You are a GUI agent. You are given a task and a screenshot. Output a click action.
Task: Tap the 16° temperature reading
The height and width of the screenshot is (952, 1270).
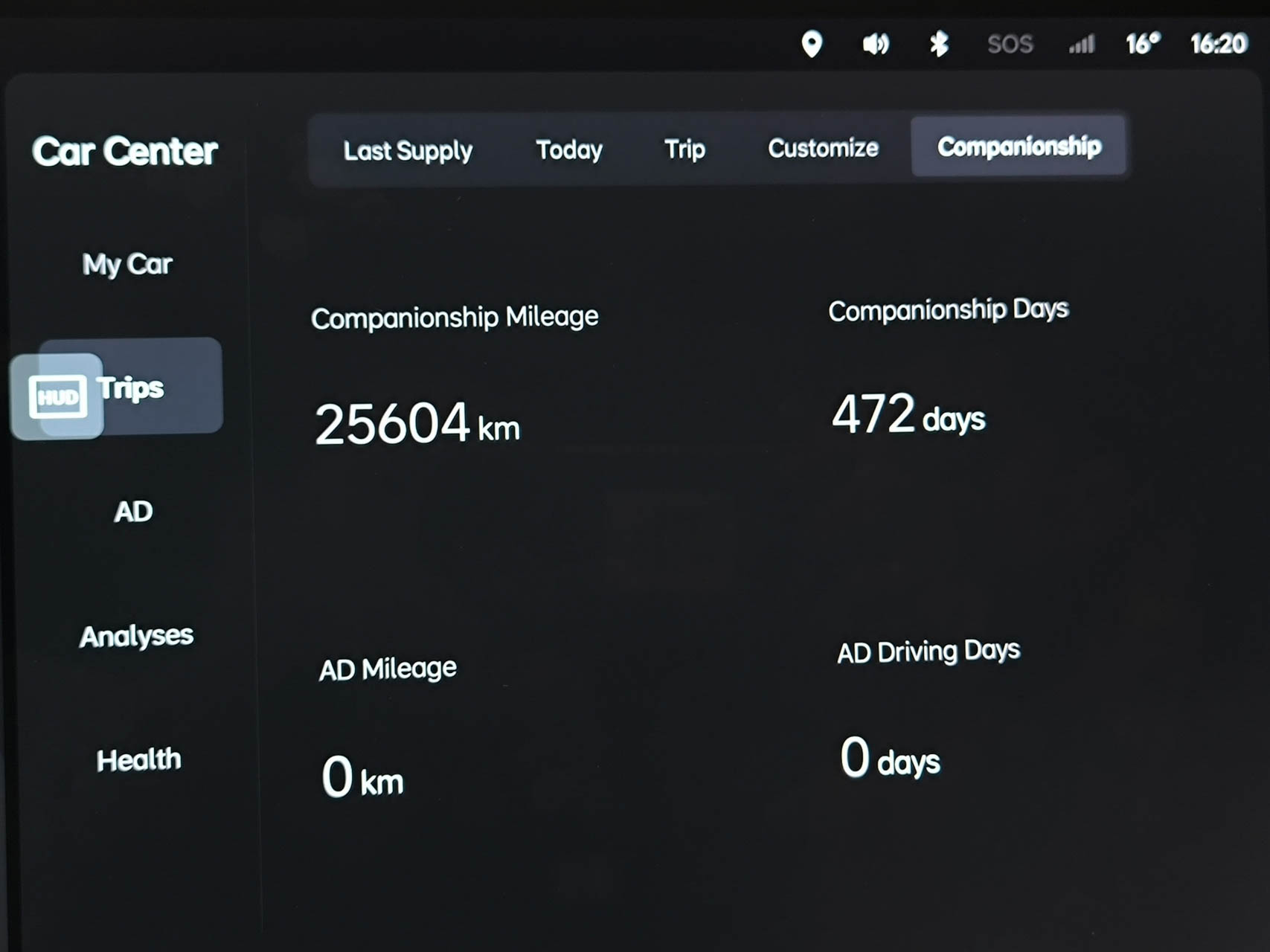coord(1143,44)
